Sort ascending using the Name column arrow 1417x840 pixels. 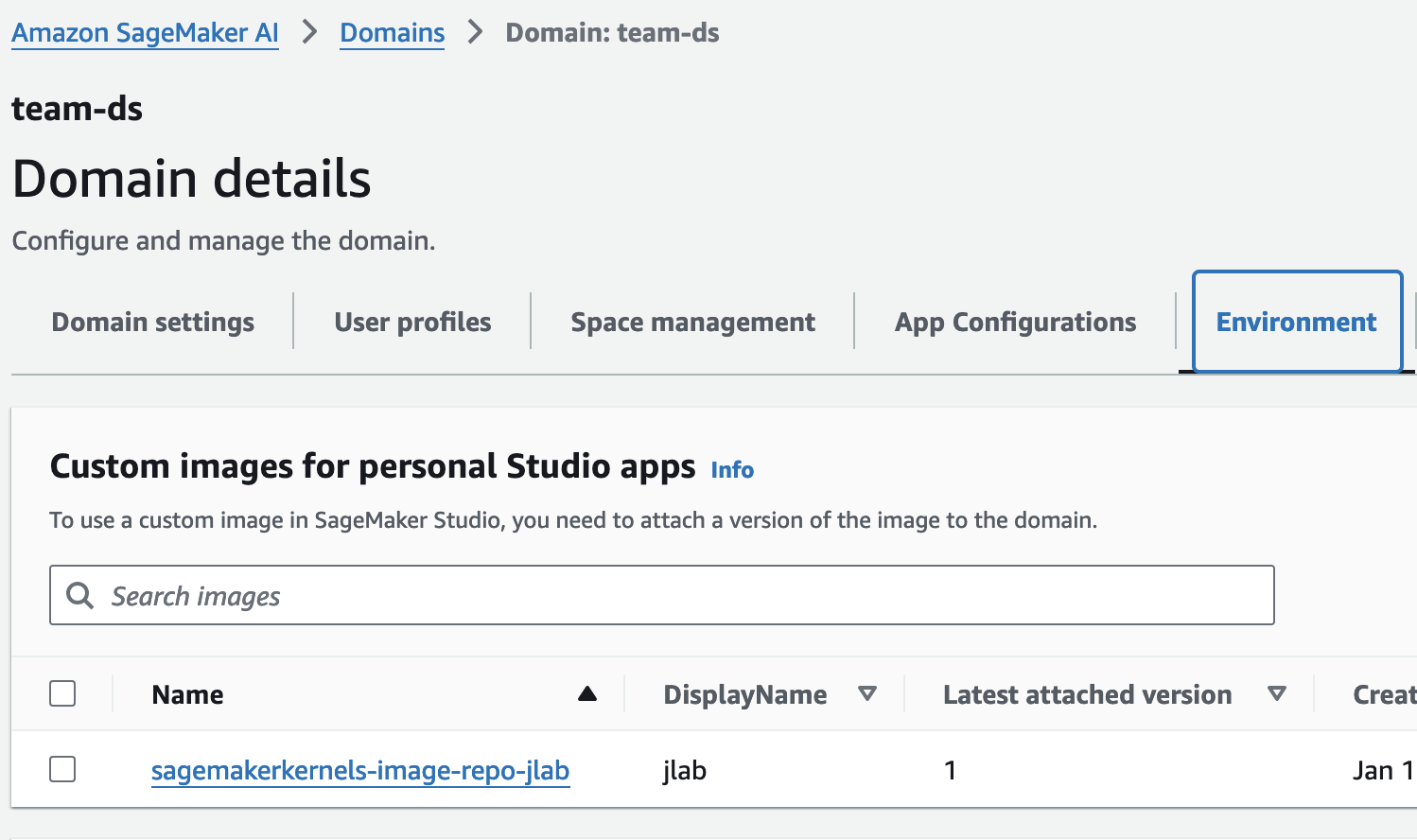click(x=586, y=694)
